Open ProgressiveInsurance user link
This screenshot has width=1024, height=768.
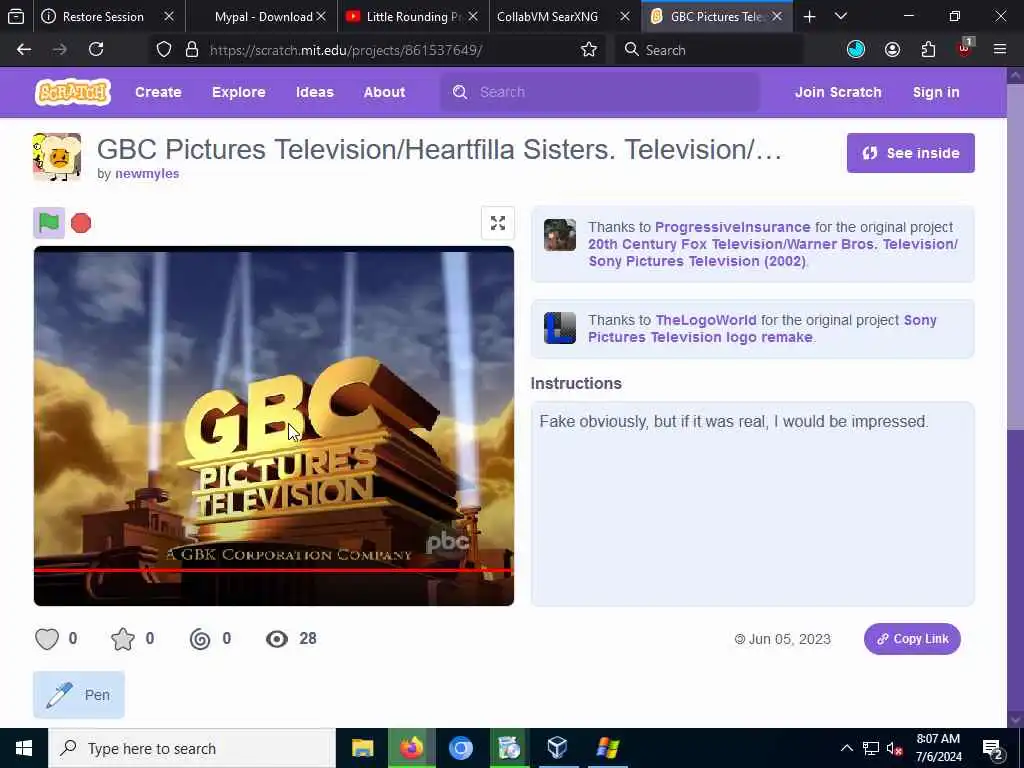tap(732, 227)
